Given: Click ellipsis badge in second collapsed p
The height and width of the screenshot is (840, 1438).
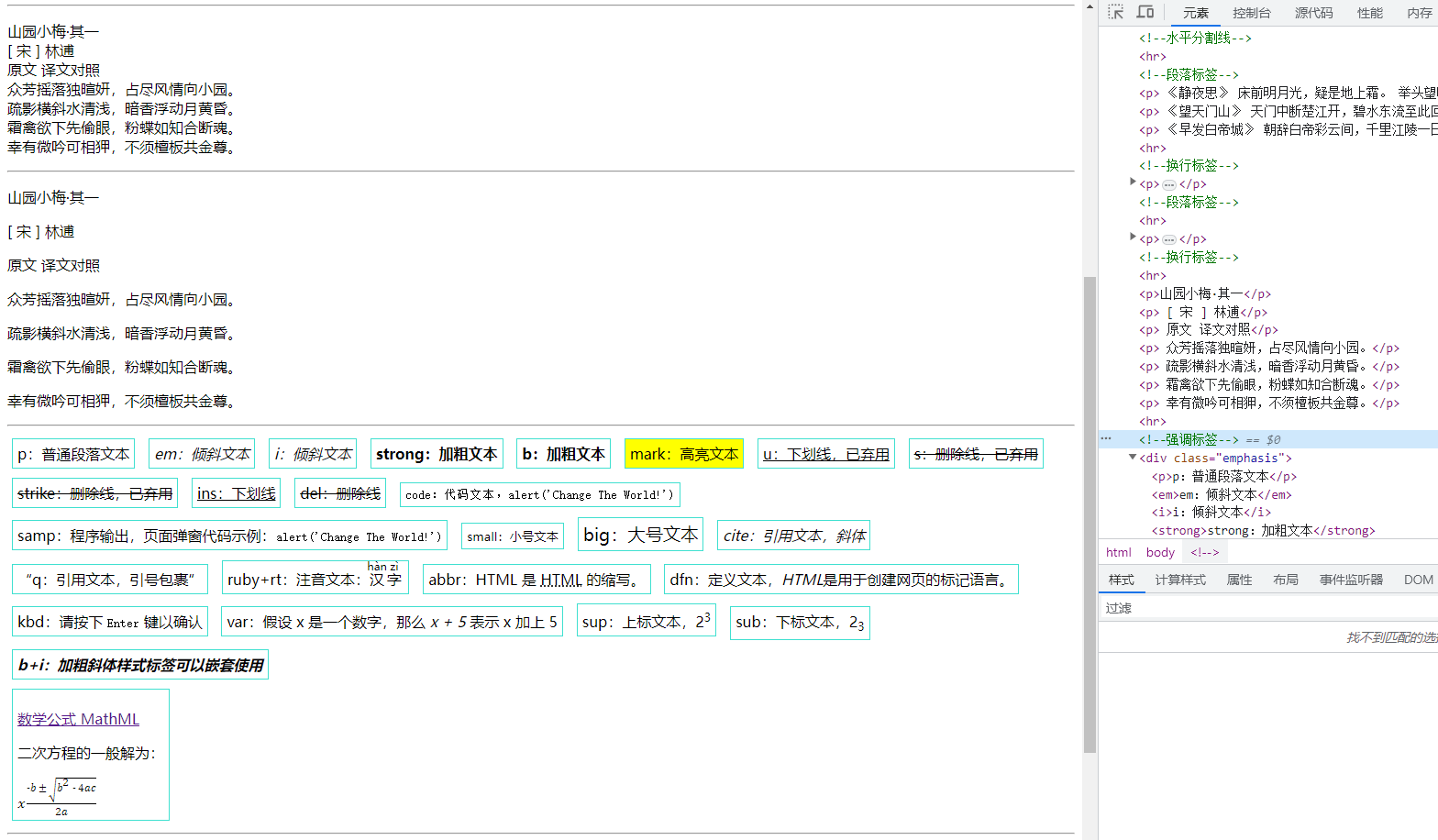Looking at the screenshot, I should click(x=1168, y=239).
